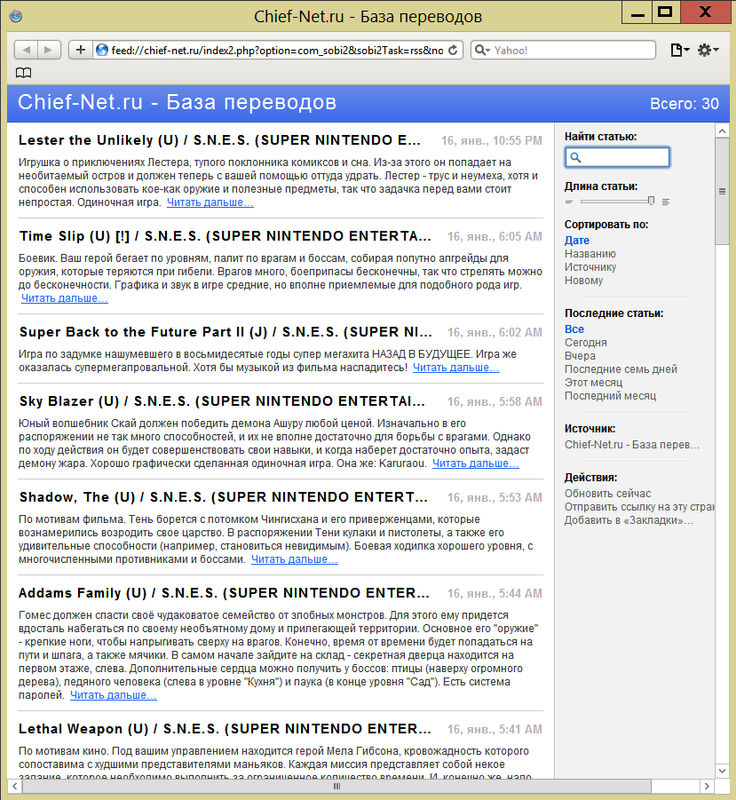
Task: Click the horizontal scrollbar left arrow
Action: [14, 786]
